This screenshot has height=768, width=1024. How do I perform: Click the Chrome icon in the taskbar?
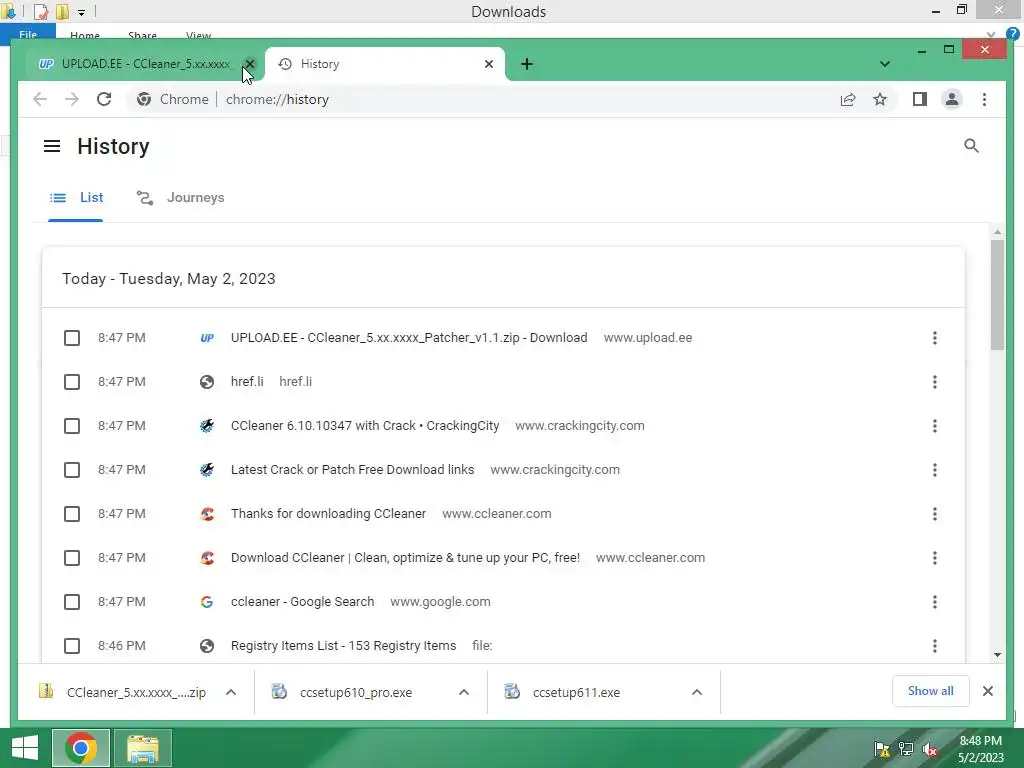click(81, 748)
